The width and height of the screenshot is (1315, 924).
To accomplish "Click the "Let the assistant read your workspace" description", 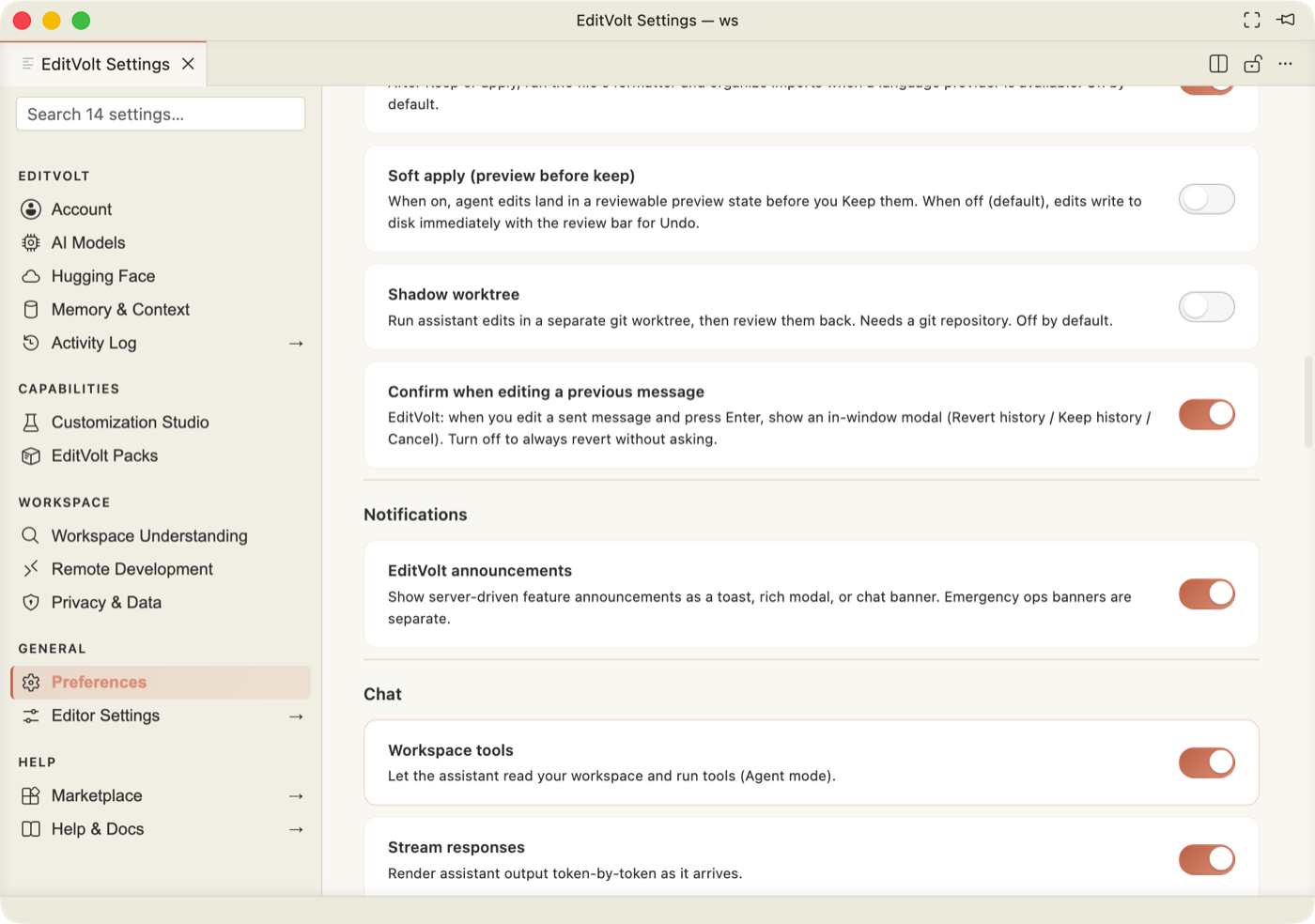I will tap(611, 776).
